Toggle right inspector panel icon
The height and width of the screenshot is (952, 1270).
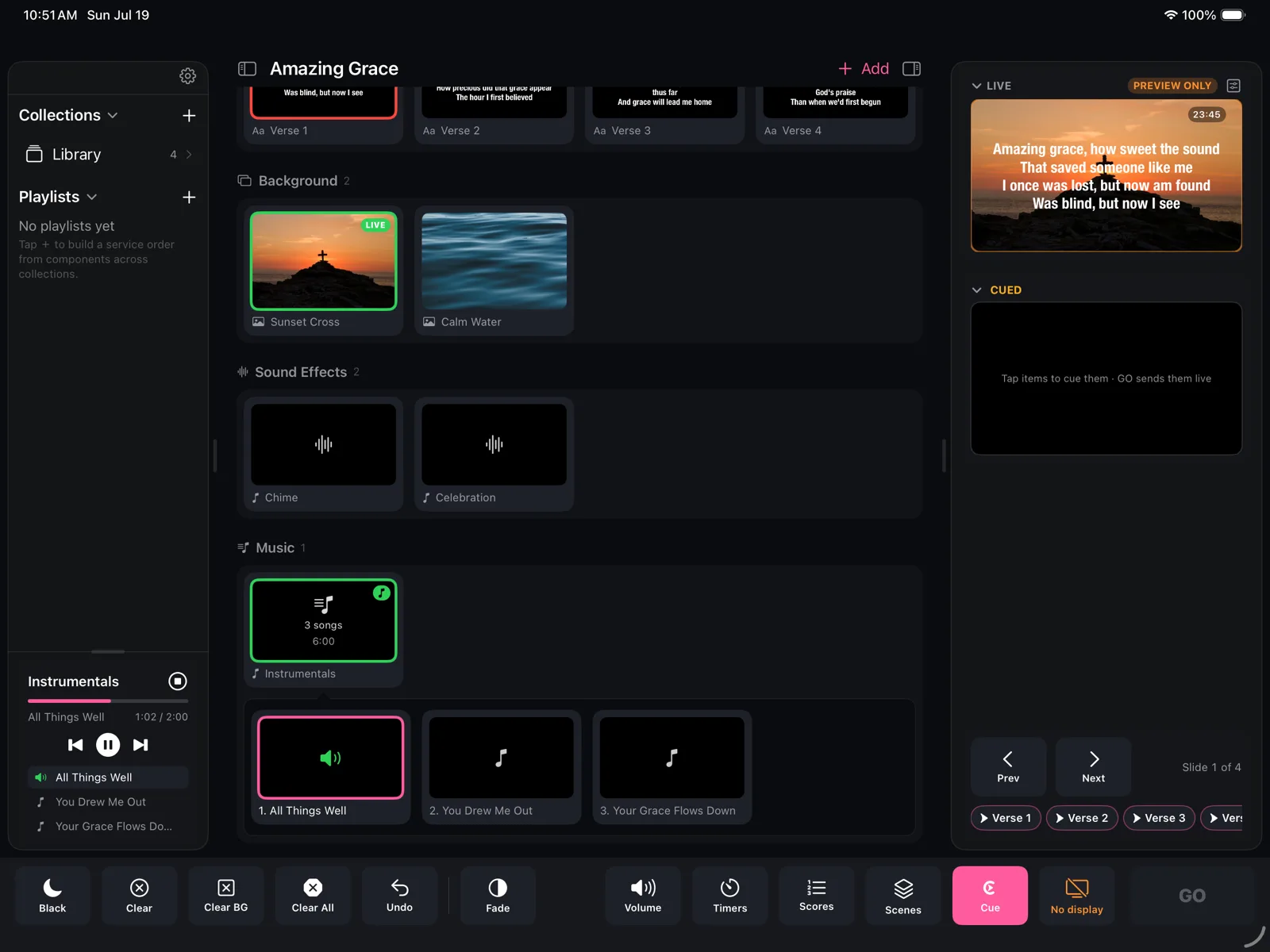(x=911, y=69)
